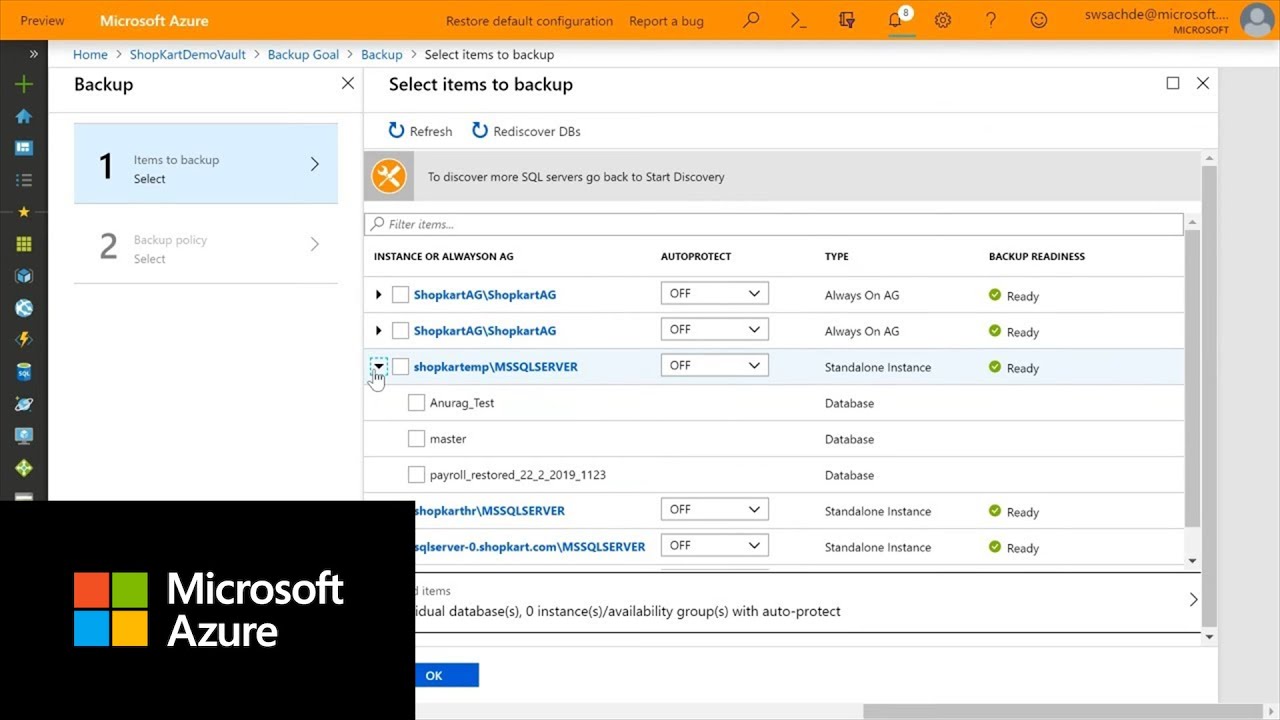This screenshot has width=1280, height=720.
Task: Open the shopkartemp AUTOPROTECT dropdown
Action: pos(714,366)
